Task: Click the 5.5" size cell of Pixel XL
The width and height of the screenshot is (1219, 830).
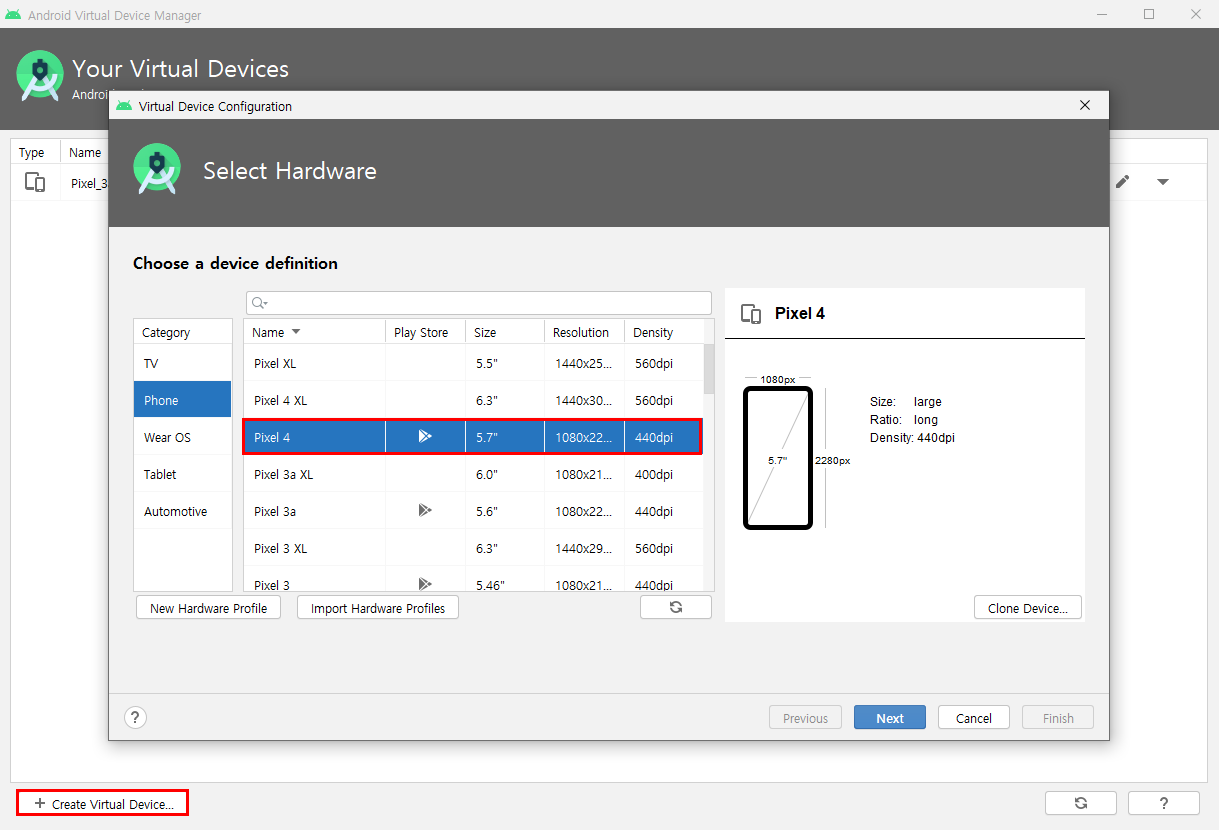Action: [505, 363]
